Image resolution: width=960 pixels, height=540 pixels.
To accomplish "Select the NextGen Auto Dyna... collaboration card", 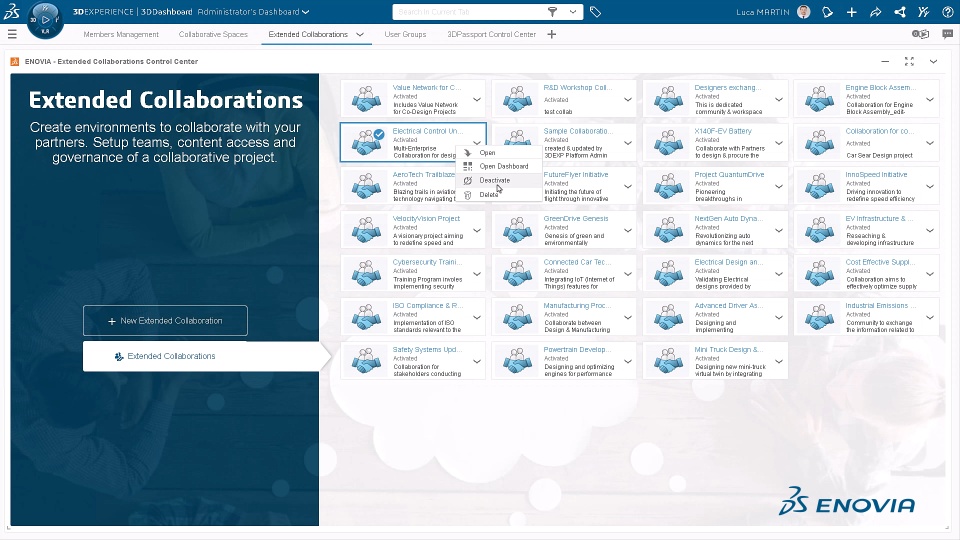I will pos(715,230).
